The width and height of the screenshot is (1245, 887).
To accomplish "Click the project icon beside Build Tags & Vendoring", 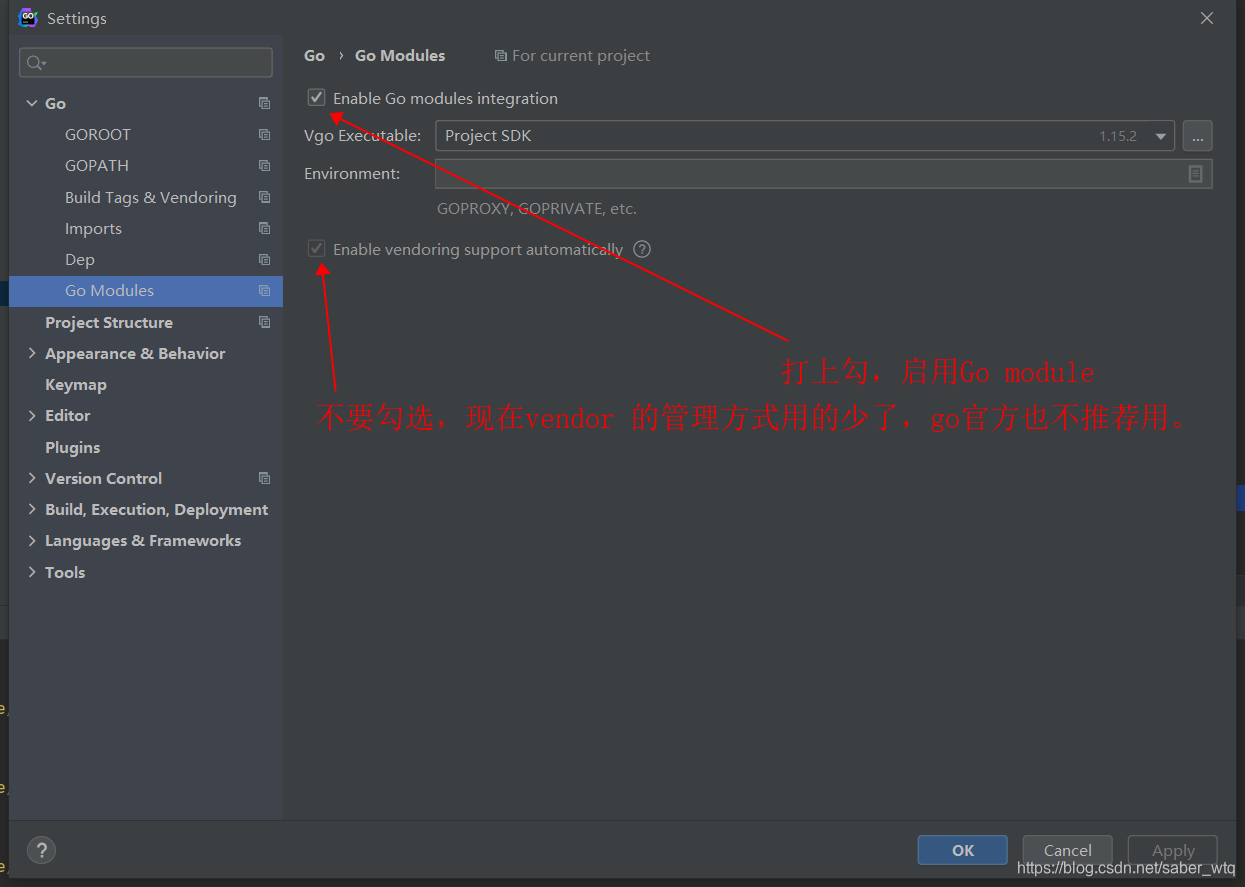I will click(x=264, y=197).
